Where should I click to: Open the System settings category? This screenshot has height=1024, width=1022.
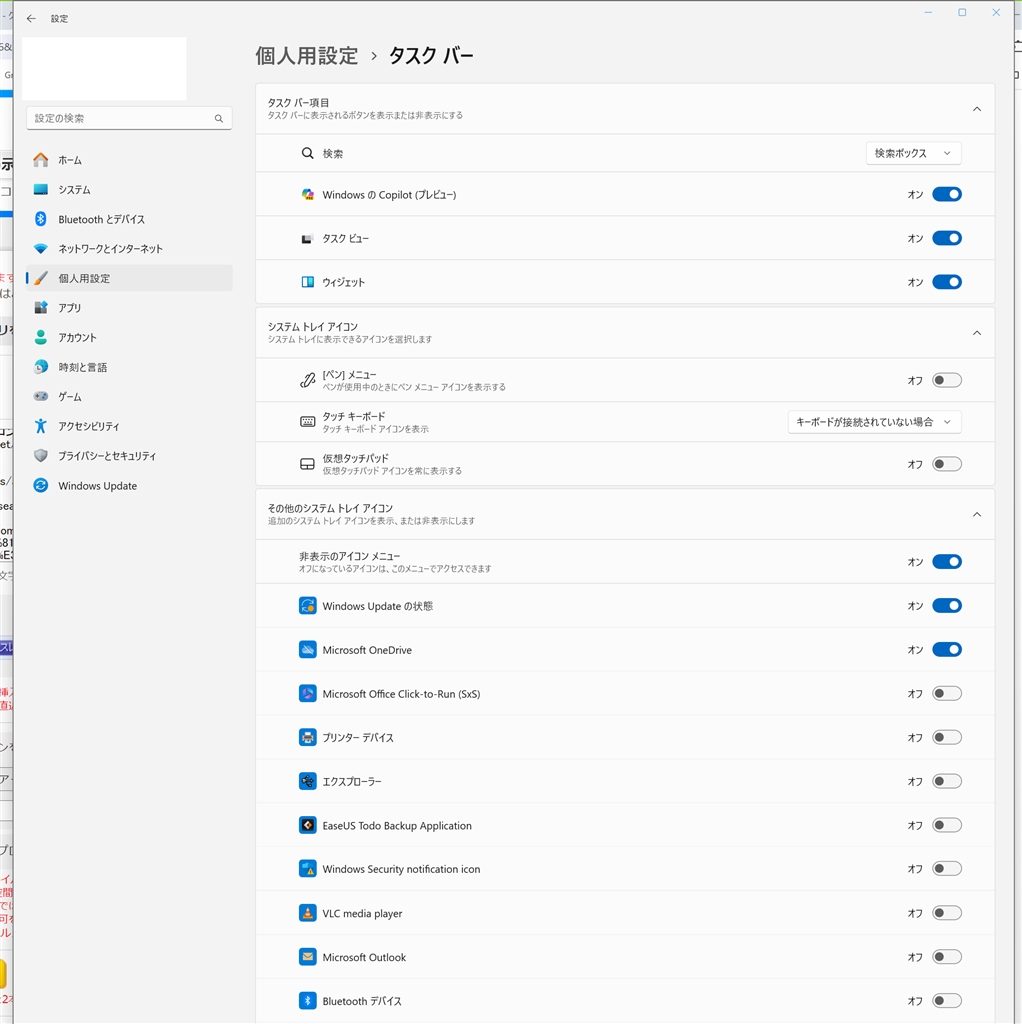pos(129,189)
